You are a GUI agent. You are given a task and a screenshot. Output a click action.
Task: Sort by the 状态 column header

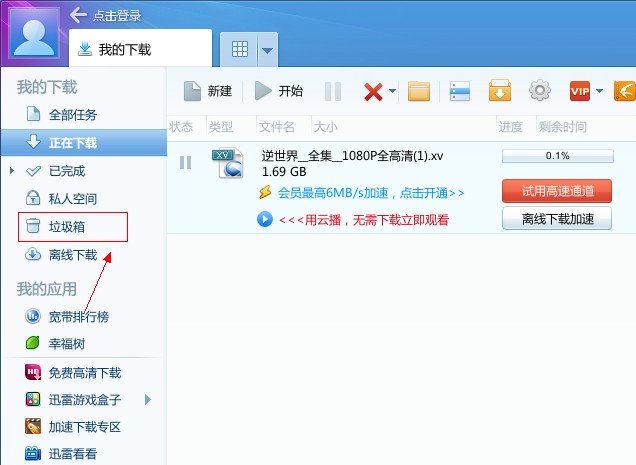[x=181, y=127]
